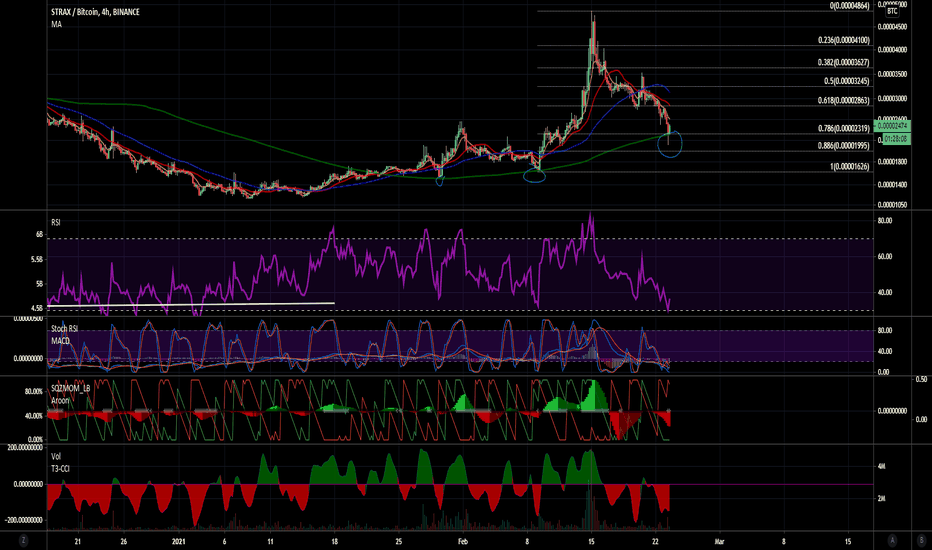The width and height of the screenshot is (932, 550).
Task: Click the circular A auto-scale icon
Action: (x=892, y=540)
